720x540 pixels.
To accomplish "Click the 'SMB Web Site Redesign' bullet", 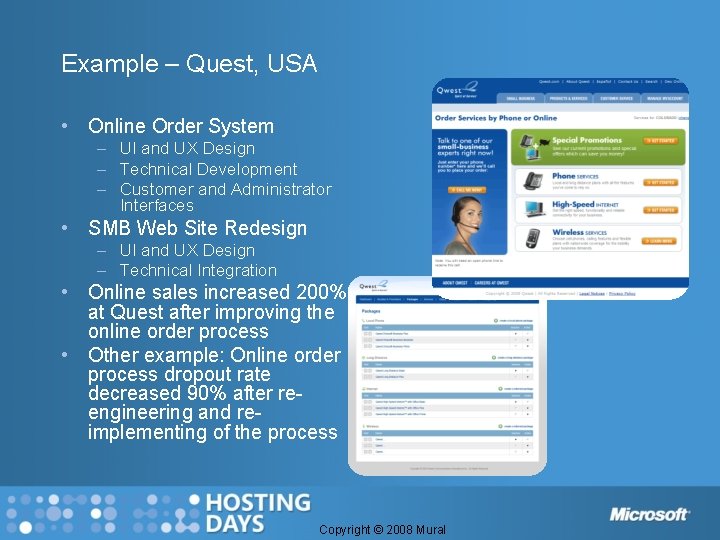I will click(197, 228).
